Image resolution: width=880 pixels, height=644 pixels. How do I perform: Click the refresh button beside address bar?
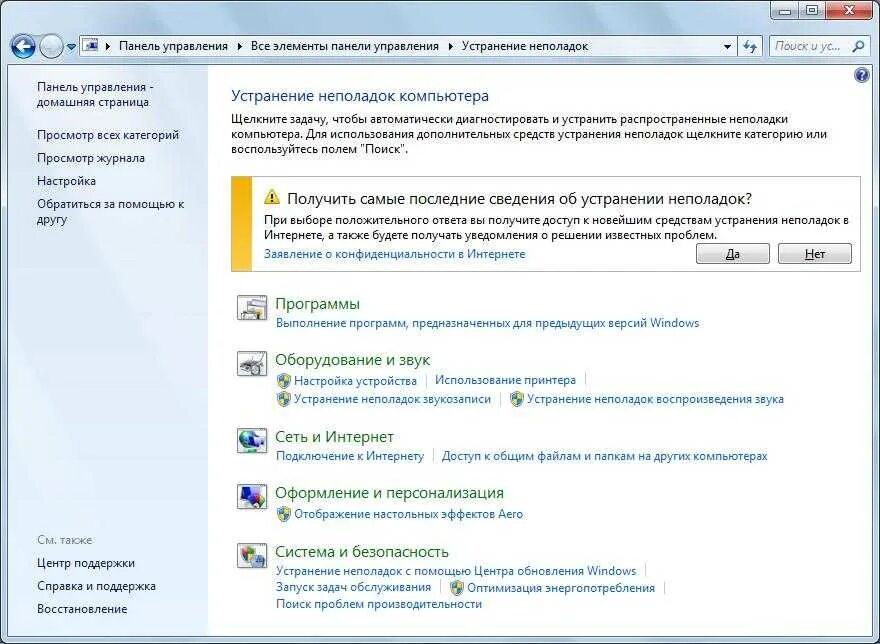pyautogui.click(x=750, y=47)
